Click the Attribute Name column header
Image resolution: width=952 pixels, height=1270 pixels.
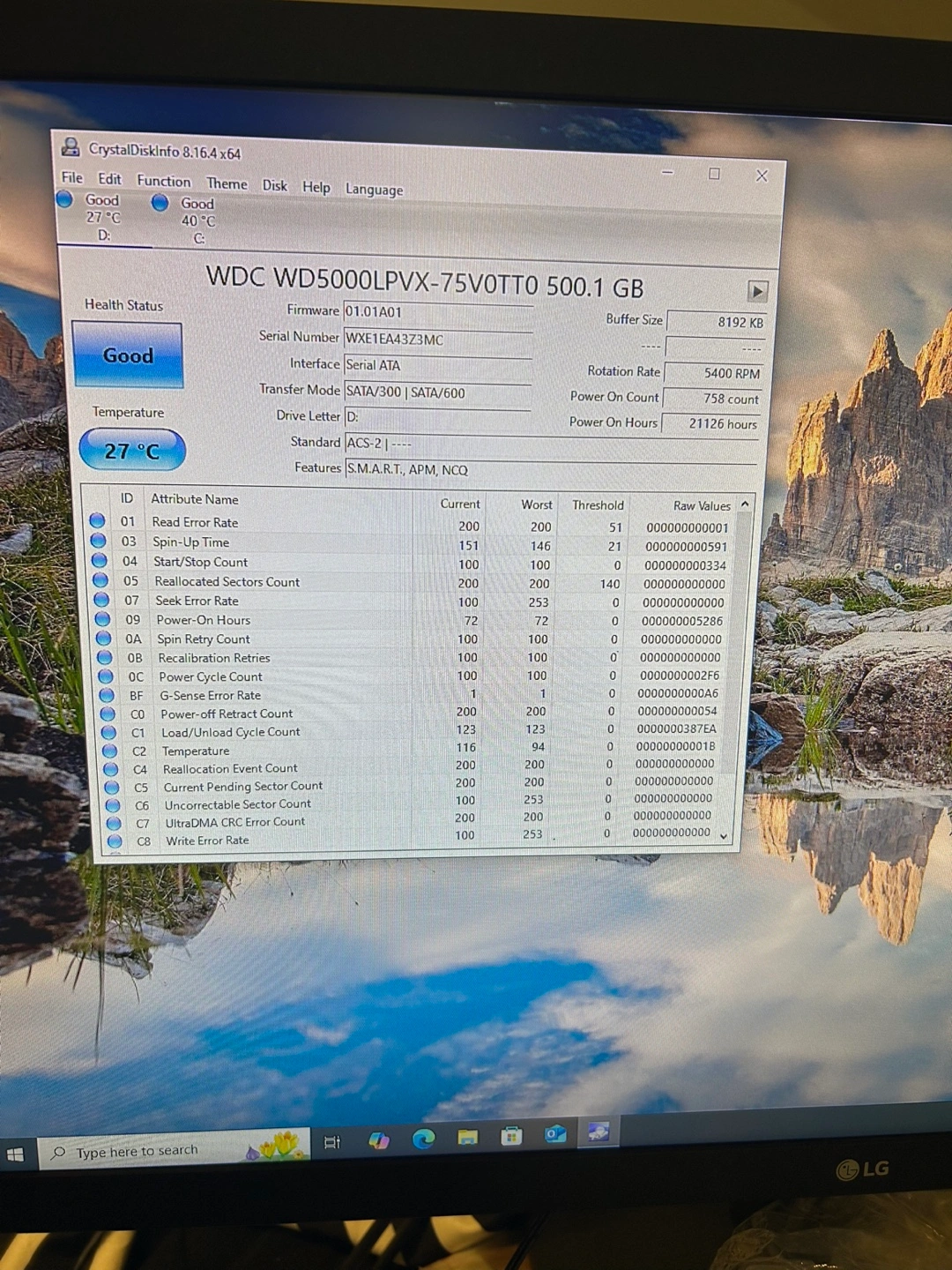(194, 499)
